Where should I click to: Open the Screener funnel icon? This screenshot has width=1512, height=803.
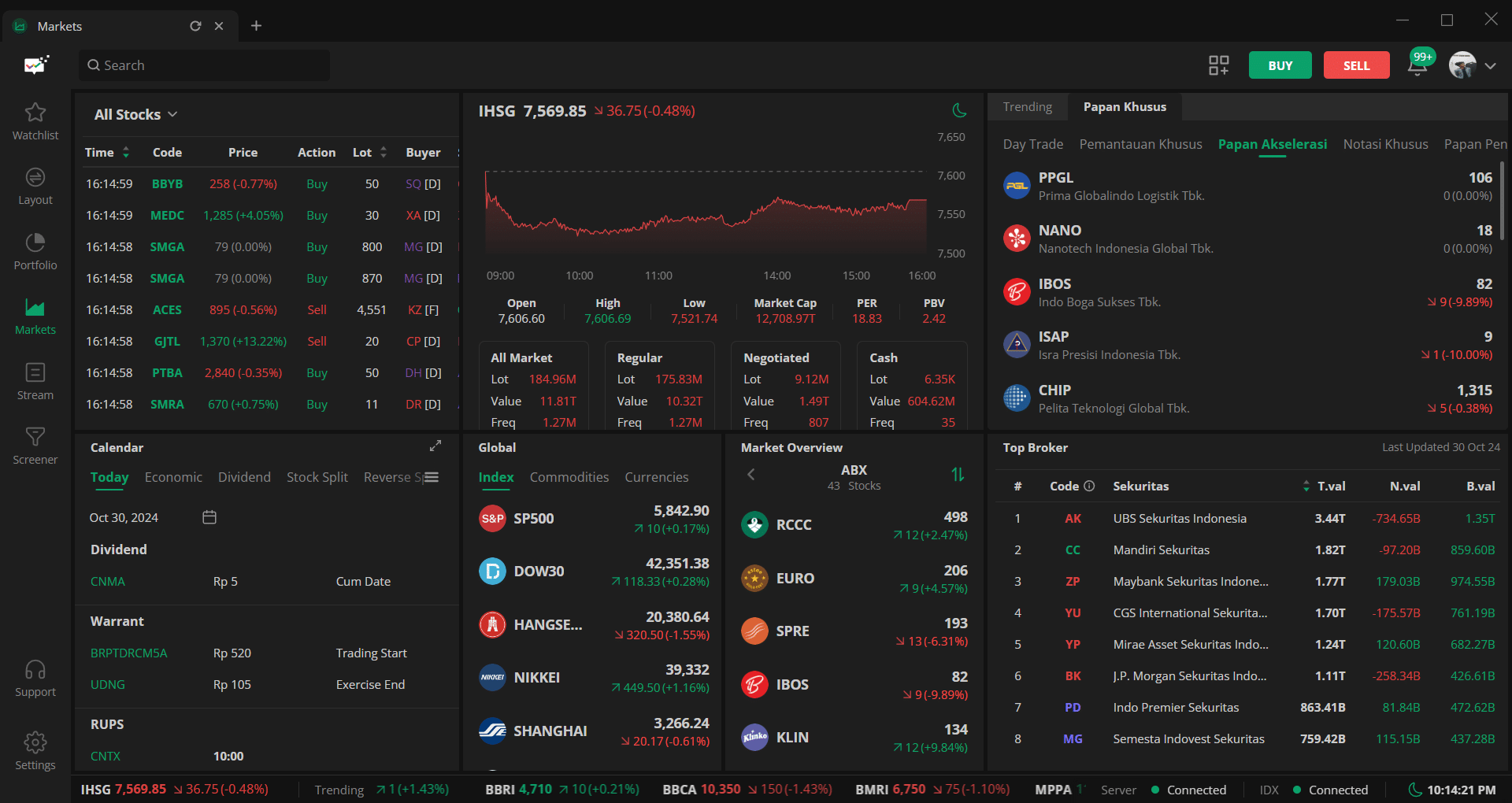[x=35, y=436]
